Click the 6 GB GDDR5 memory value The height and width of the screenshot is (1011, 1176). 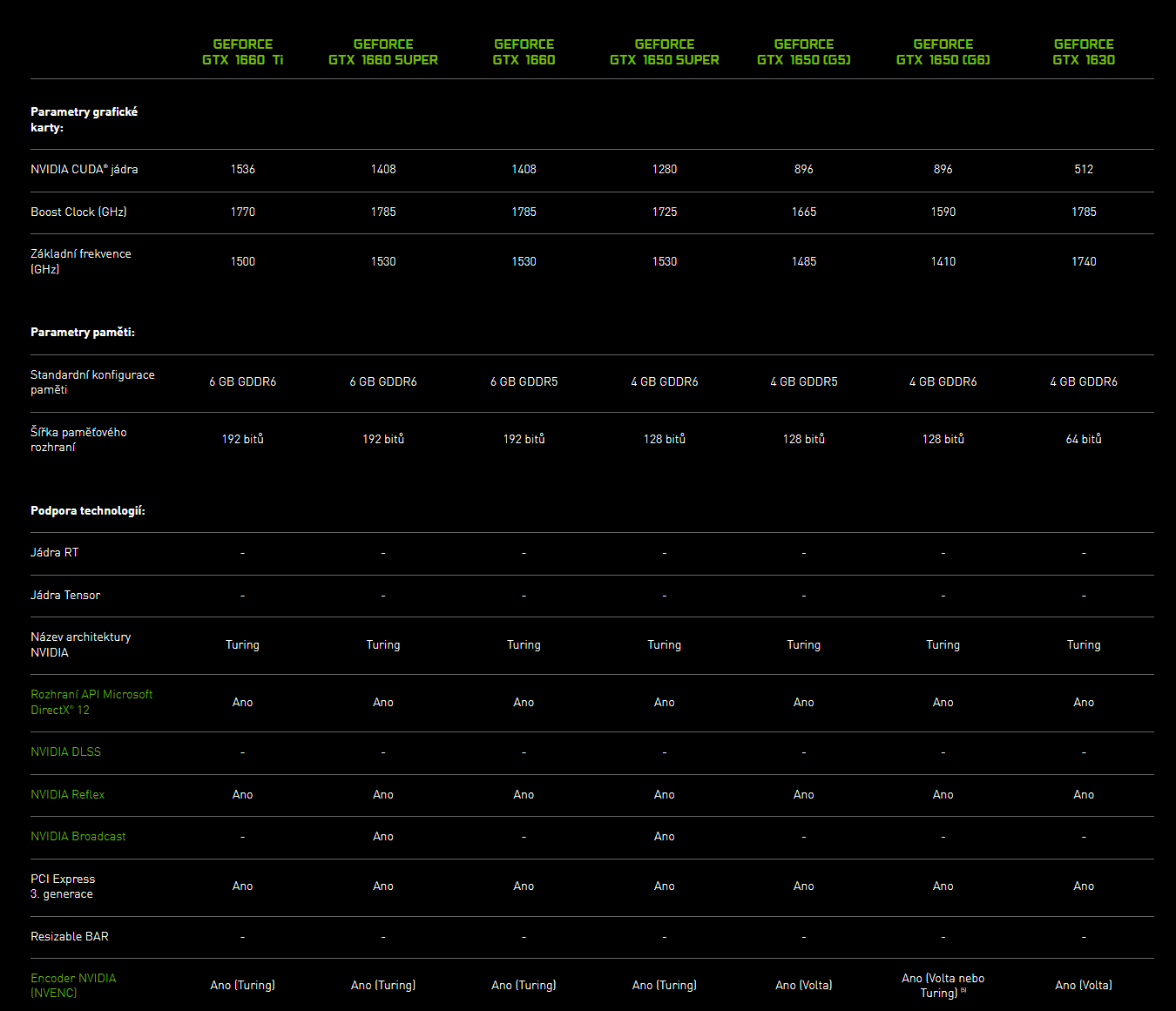[524, 381]
